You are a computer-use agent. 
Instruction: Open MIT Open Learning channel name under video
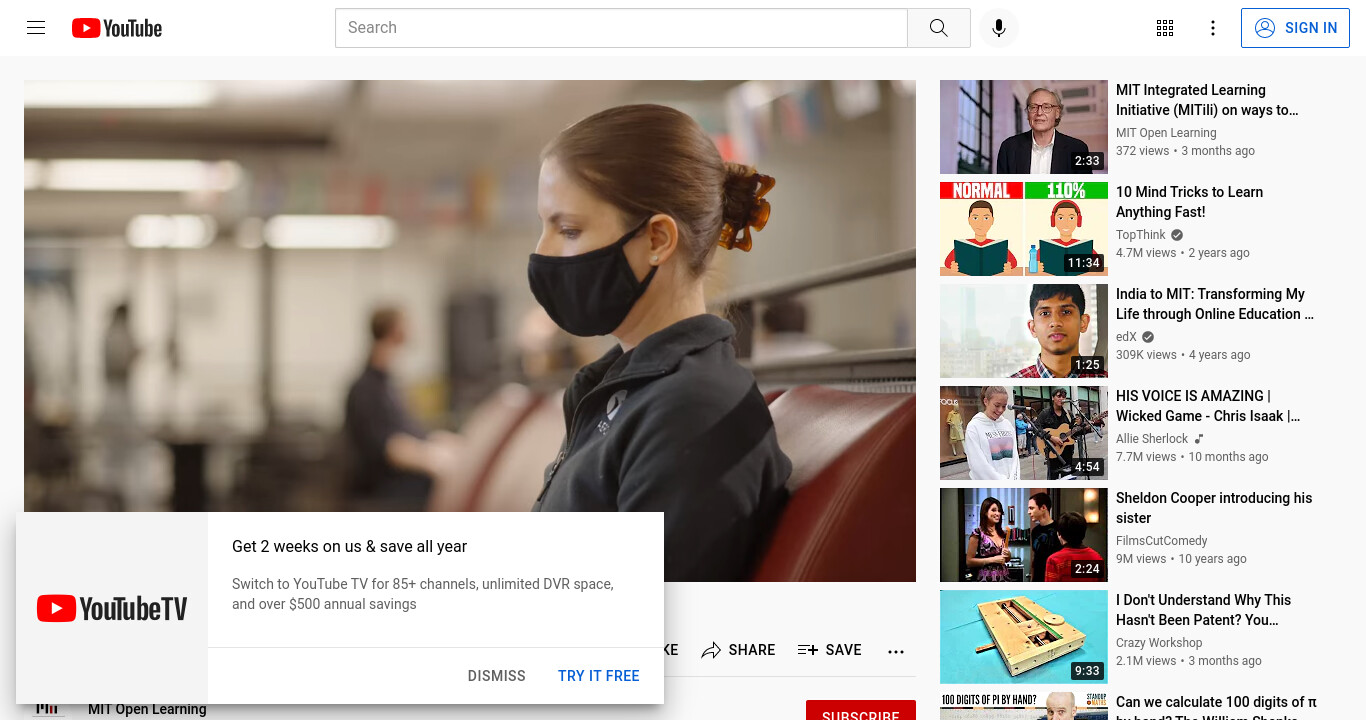(x=147, y=710)
